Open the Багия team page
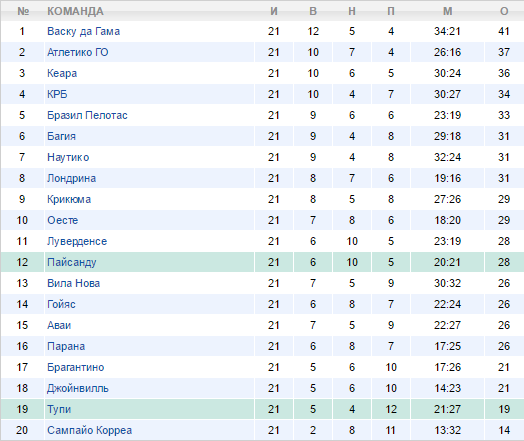Screen dimensions: 524x441 [x=61, y=136]
